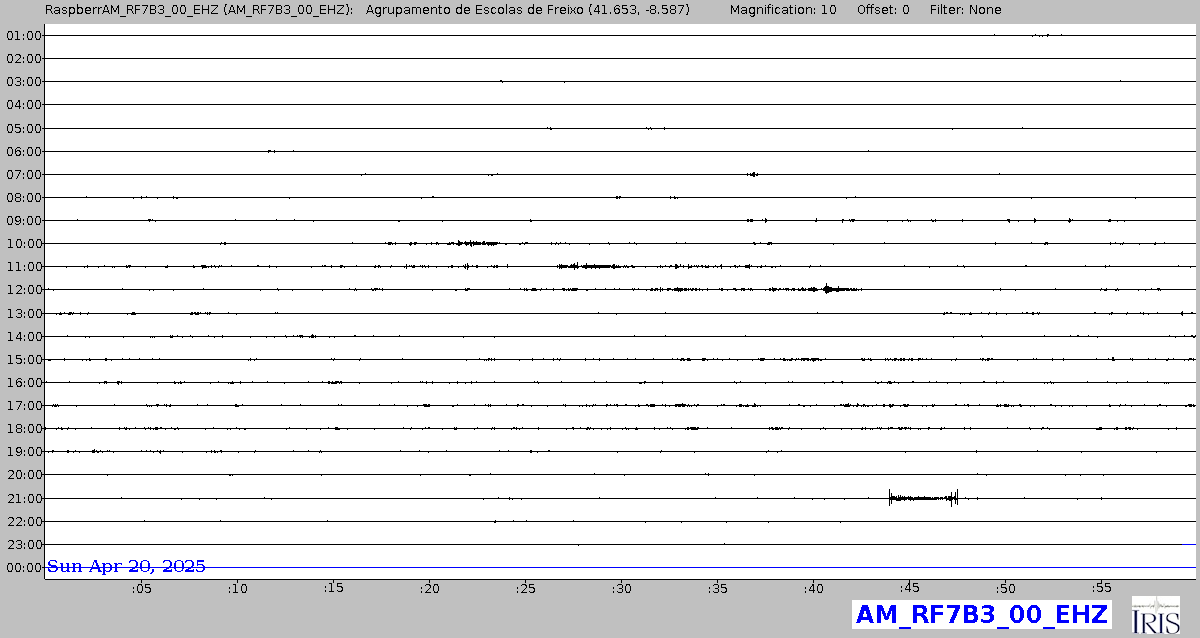Select the 'Filter: None' header text
1200x638 pixels.
966,9
